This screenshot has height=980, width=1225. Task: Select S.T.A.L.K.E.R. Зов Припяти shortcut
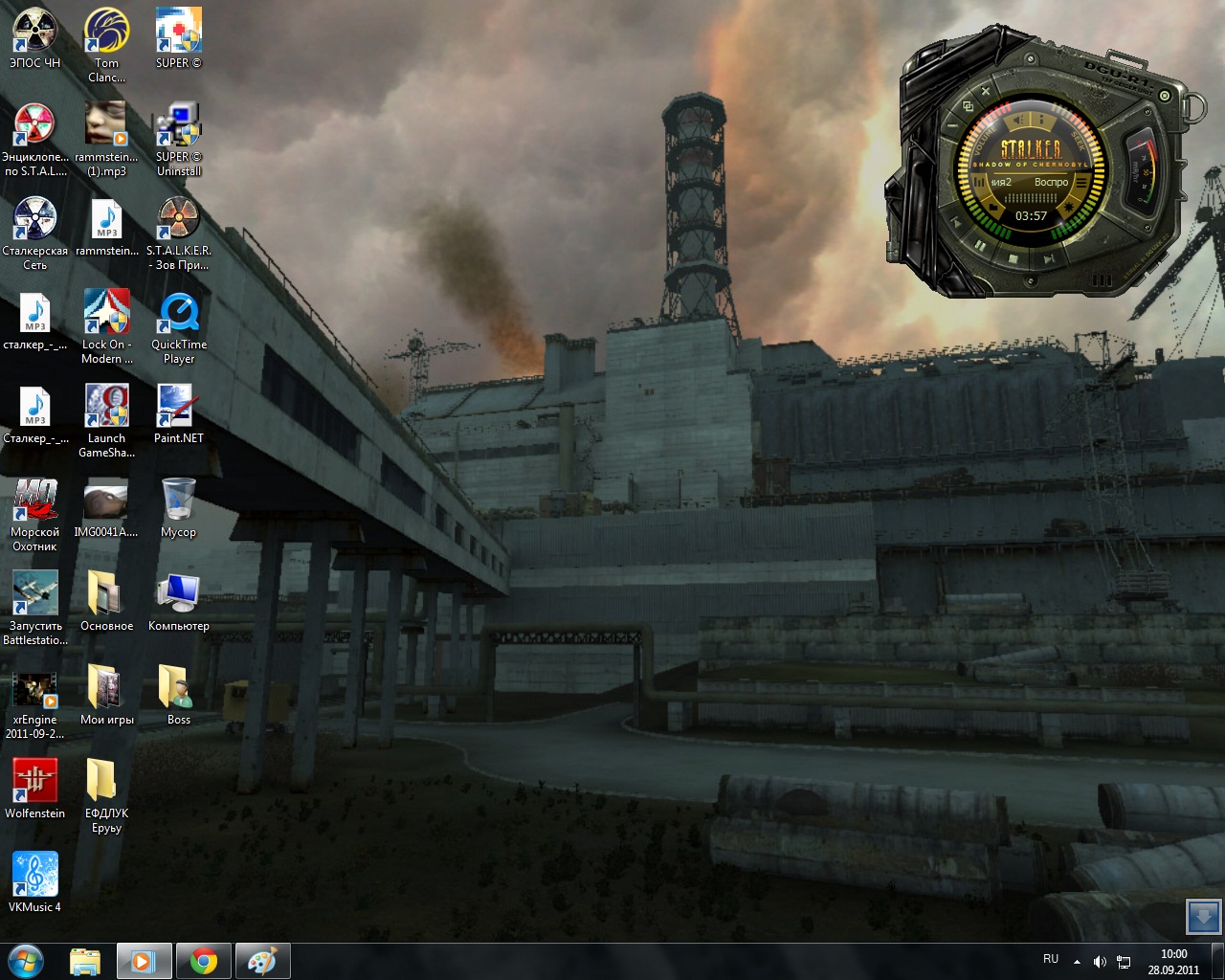178,234
